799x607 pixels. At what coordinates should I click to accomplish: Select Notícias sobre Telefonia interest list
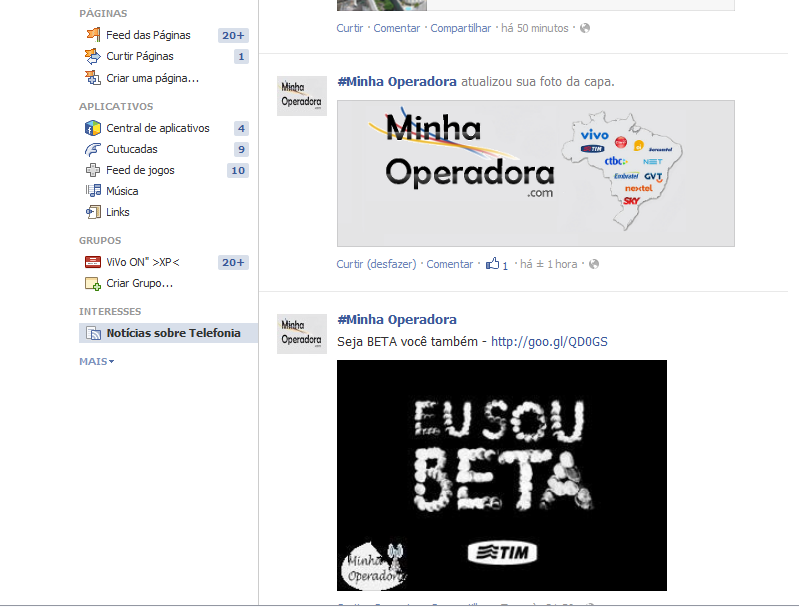173,333
